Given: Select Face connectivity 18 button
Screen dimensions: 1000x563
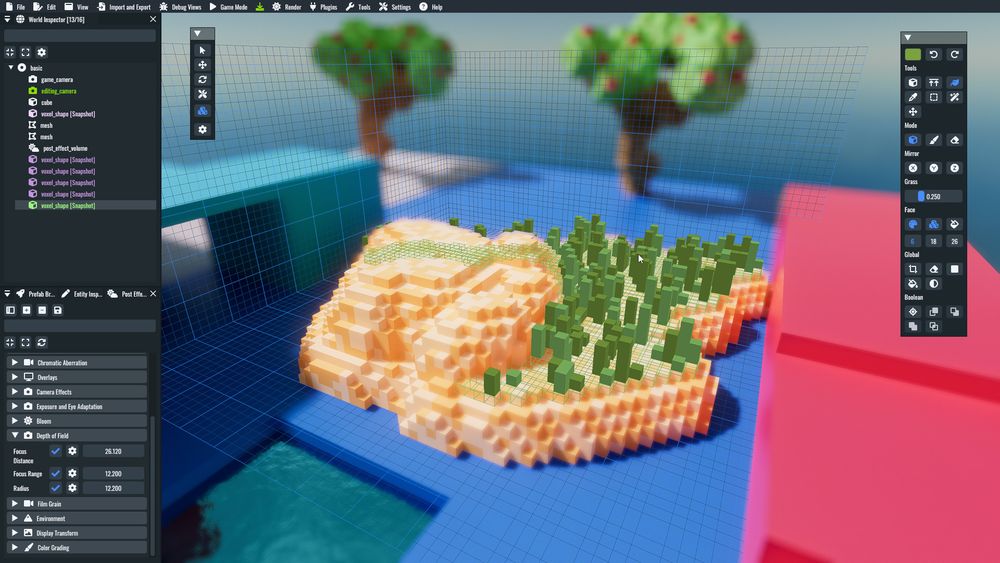Looking at the screenshot, I should tap(934, 241).
